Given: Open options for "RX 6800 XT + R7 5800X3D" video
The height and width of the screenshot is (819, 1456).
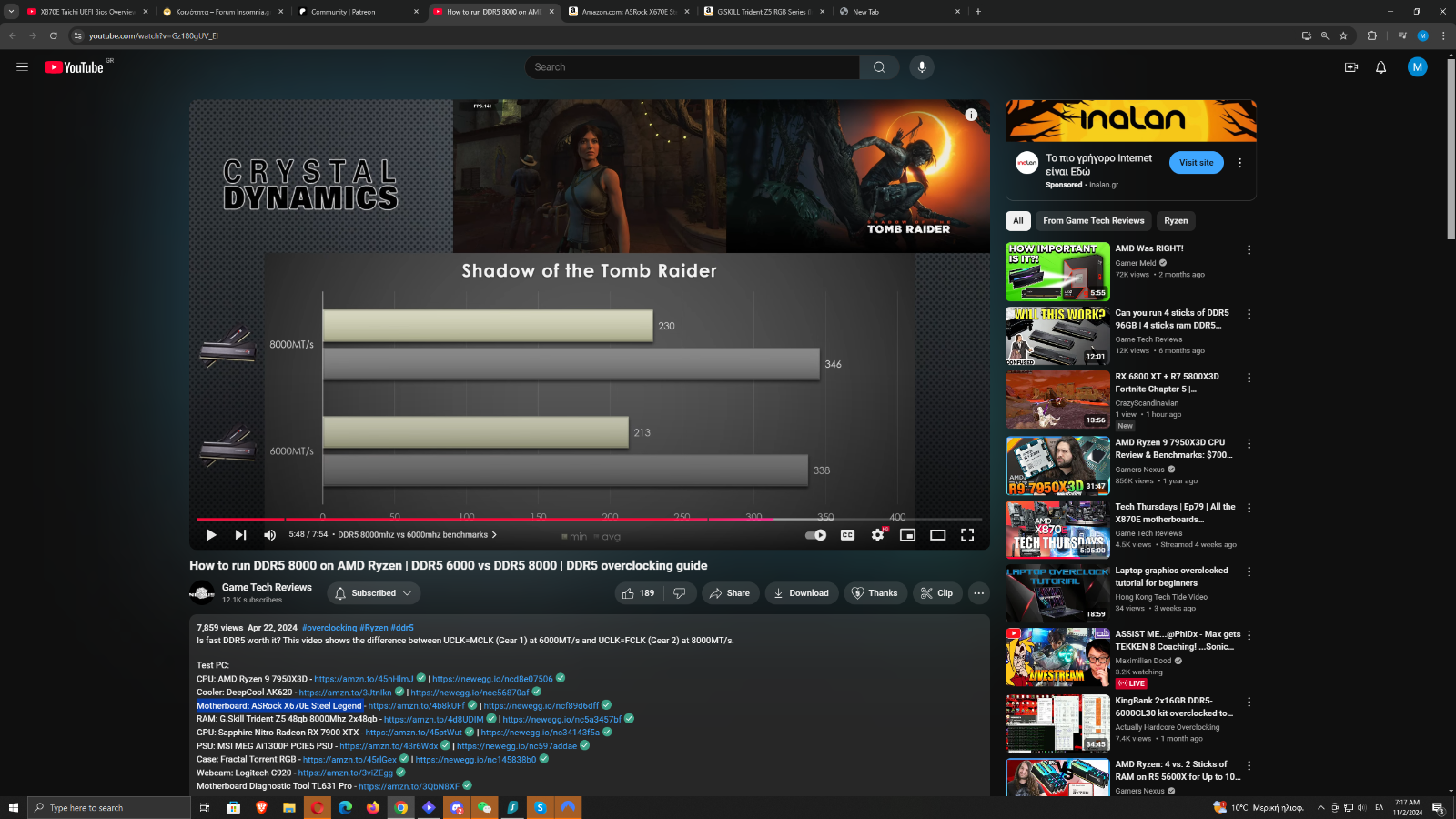Looking at the screenshot, I should [1249, 378].
